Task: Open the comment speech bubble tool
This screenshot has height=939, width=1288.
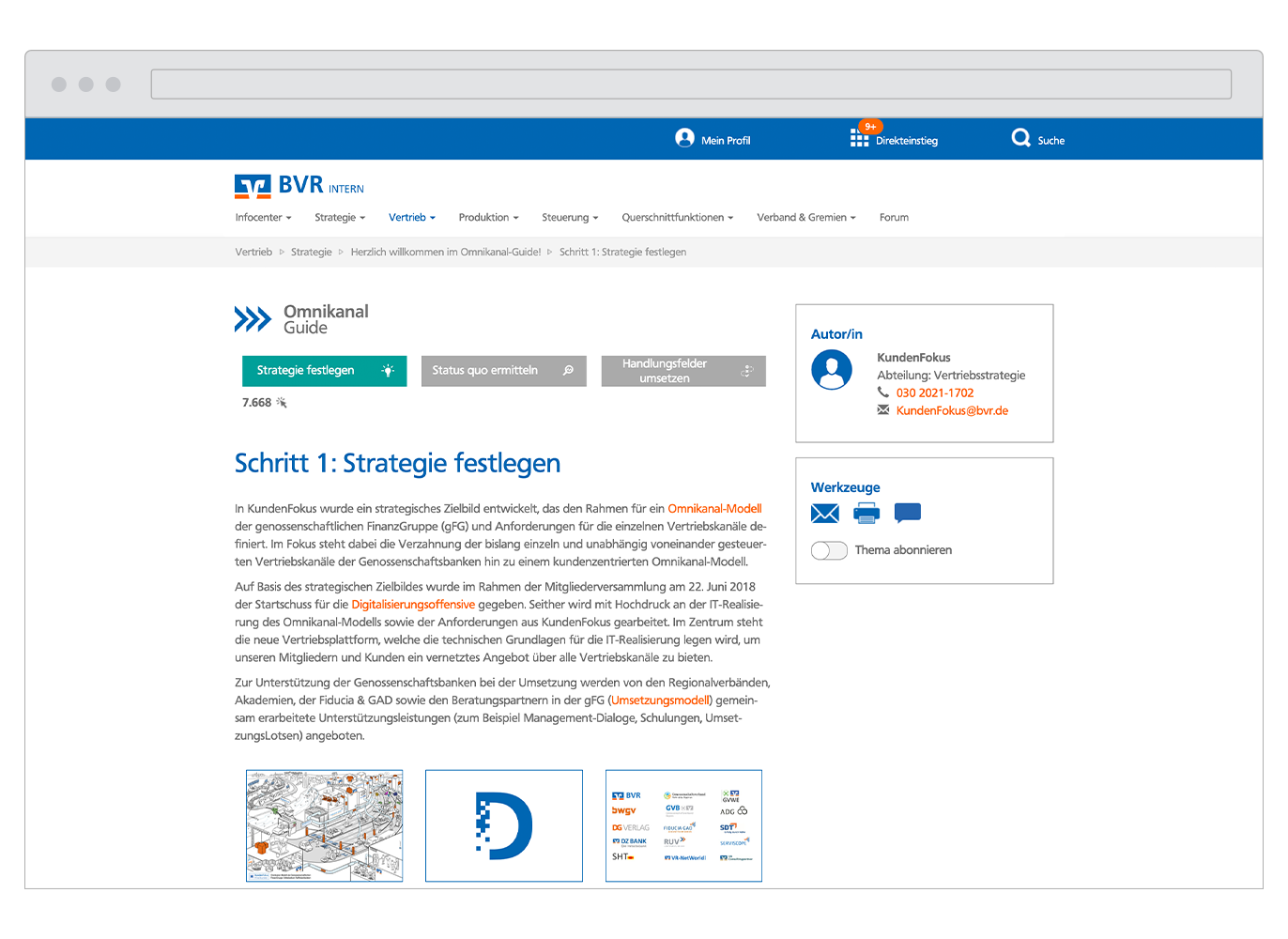Action: tap(908, 513)
